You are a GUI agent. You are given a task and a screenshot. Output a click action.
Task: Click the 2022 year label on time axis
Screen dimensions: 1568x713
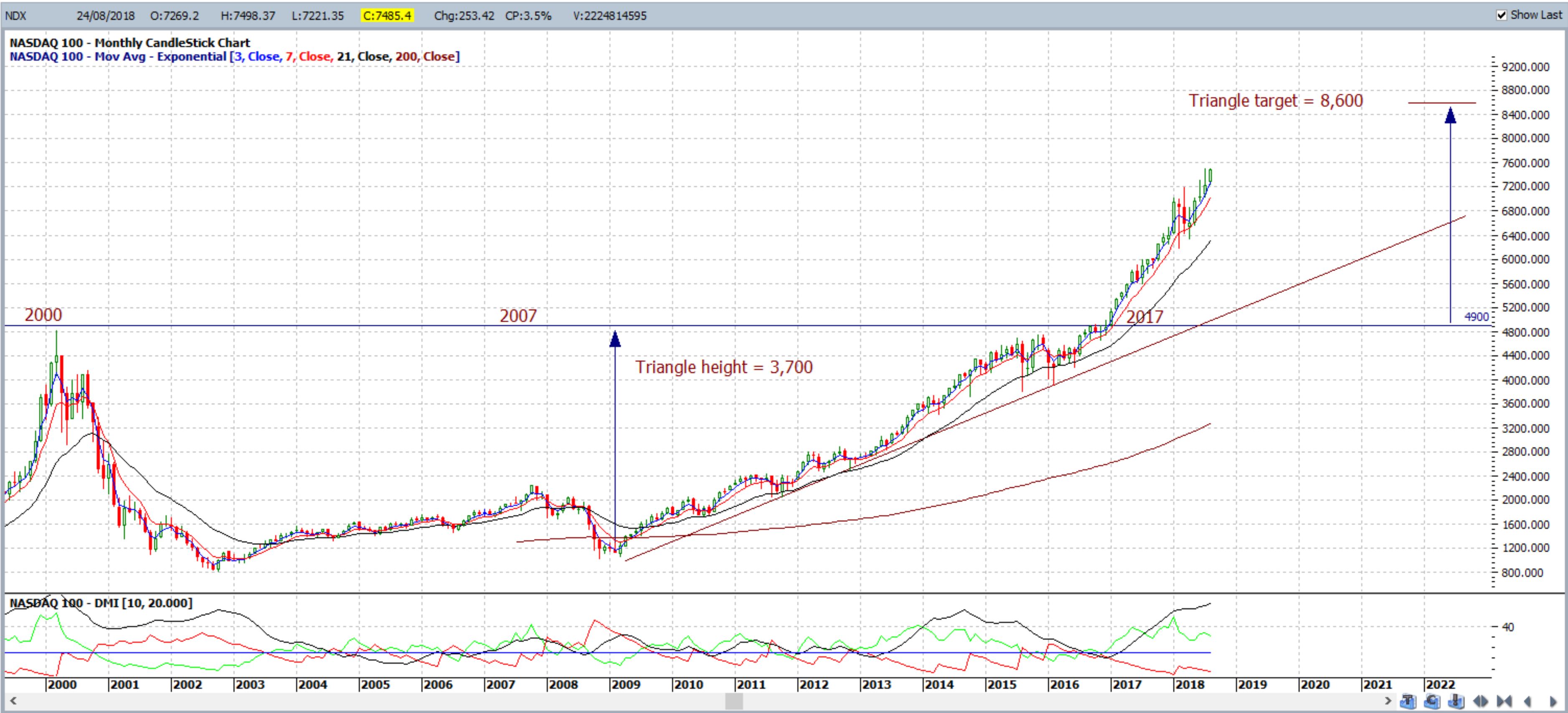pyautogui.click(x=1441, y=685)
